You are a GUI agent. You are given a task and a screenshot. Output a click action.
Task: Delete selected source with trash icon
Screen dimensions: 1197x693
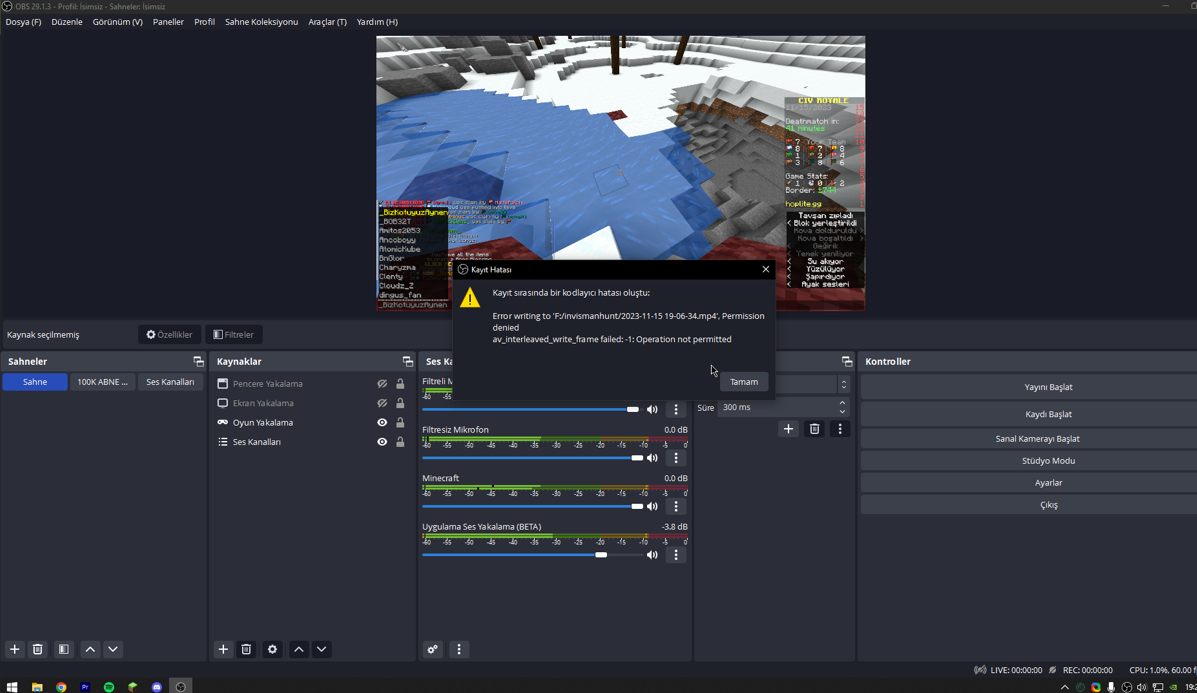pyautogui.click(x=246, y=650)
